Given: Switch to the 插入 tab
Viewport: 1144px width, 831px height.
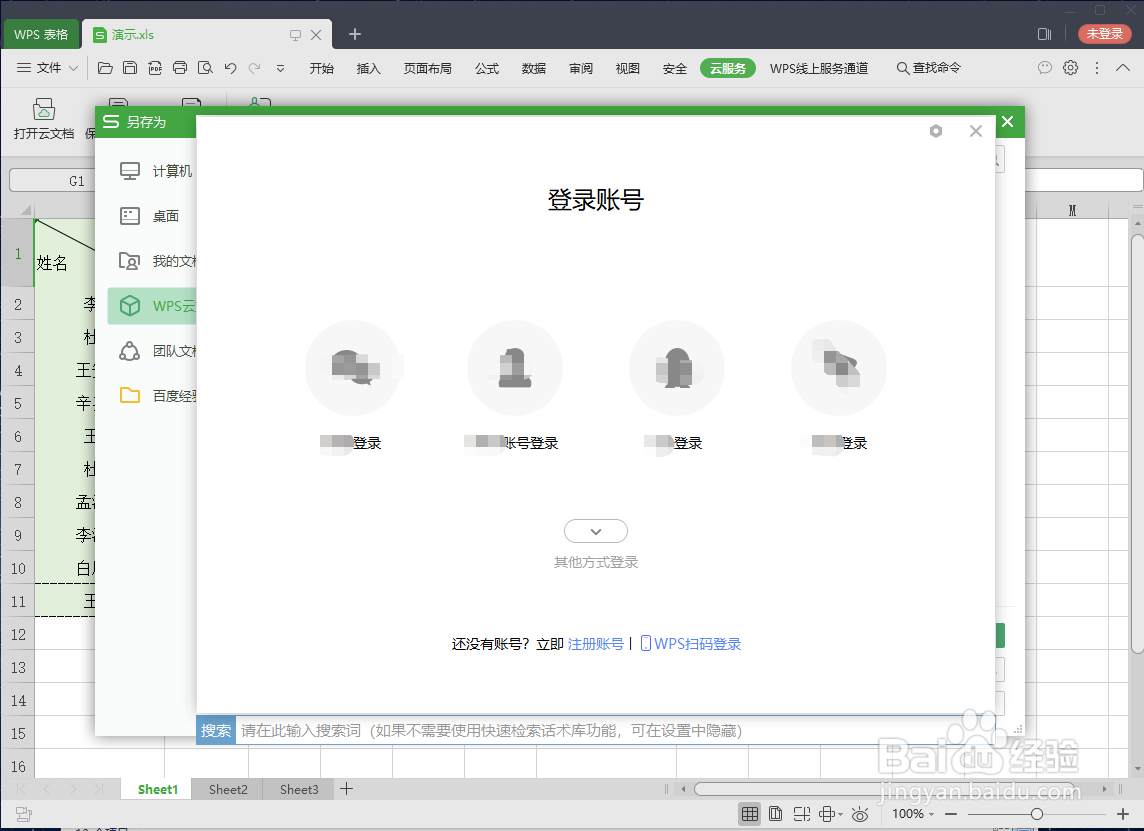Looking at the screenshot, I should click(x=368, y=68).
